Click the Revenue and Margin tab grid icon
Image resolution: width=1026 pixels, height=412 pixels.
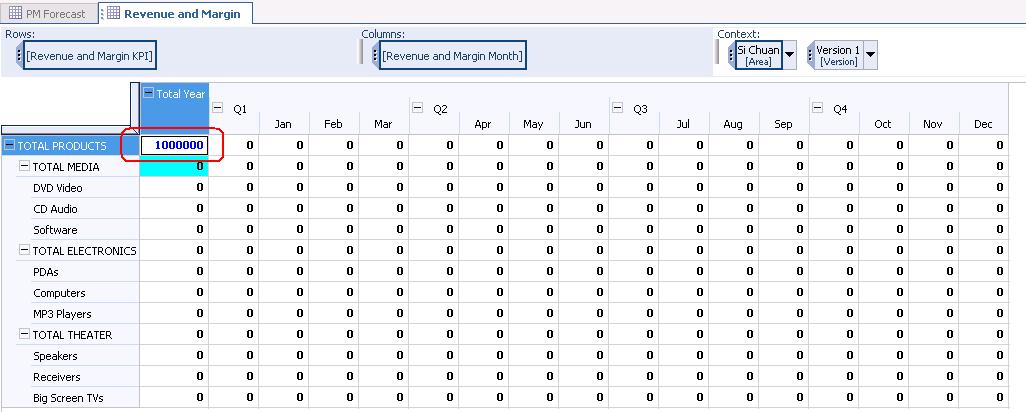coord(112,14)
